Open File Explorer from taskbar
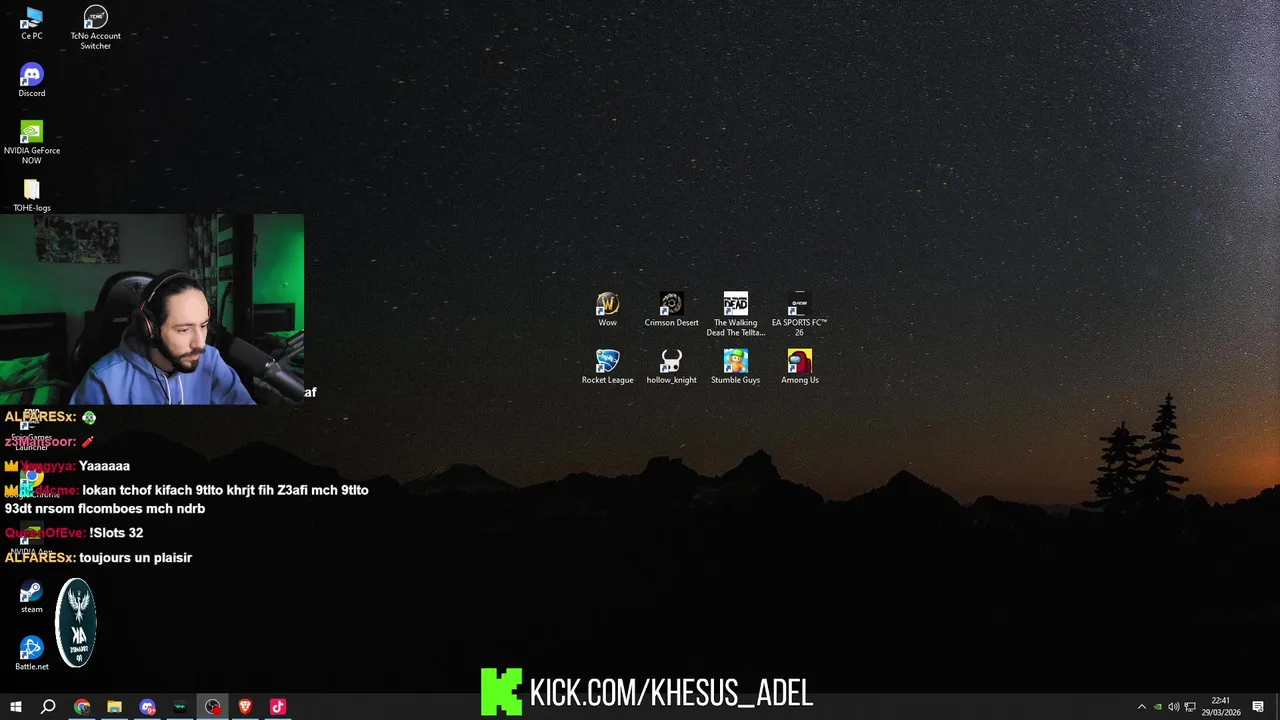This screenshot has width=1280, height=720. click(115, 707)
